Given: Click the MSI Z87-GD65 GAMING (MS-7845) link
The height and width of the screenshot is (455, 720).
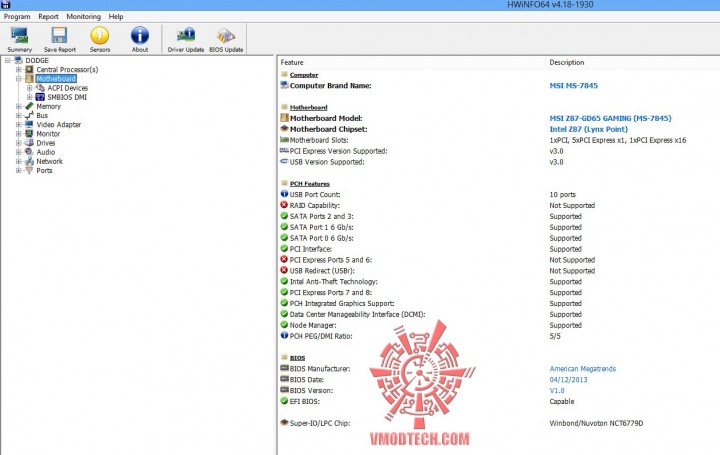Looking at the screenshot, I should click(x=610, y=118).
